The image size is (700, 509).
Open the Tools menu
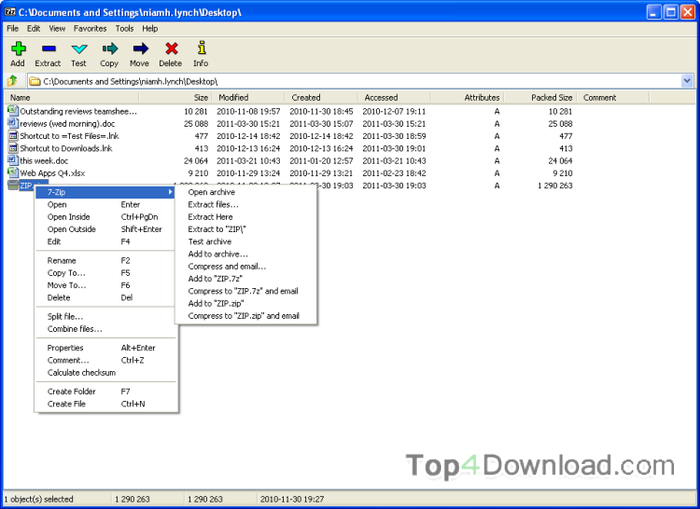pos(125,29)
